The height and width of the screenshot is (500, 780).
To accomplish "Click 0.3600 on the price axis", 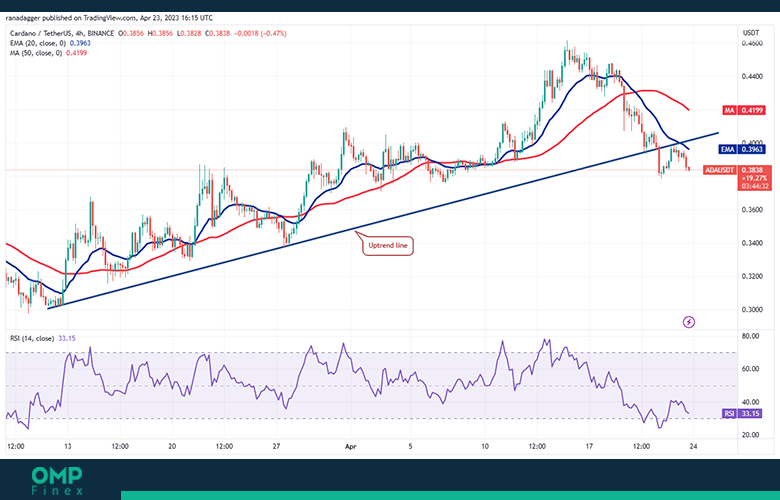I will click(x=753, y=209).
